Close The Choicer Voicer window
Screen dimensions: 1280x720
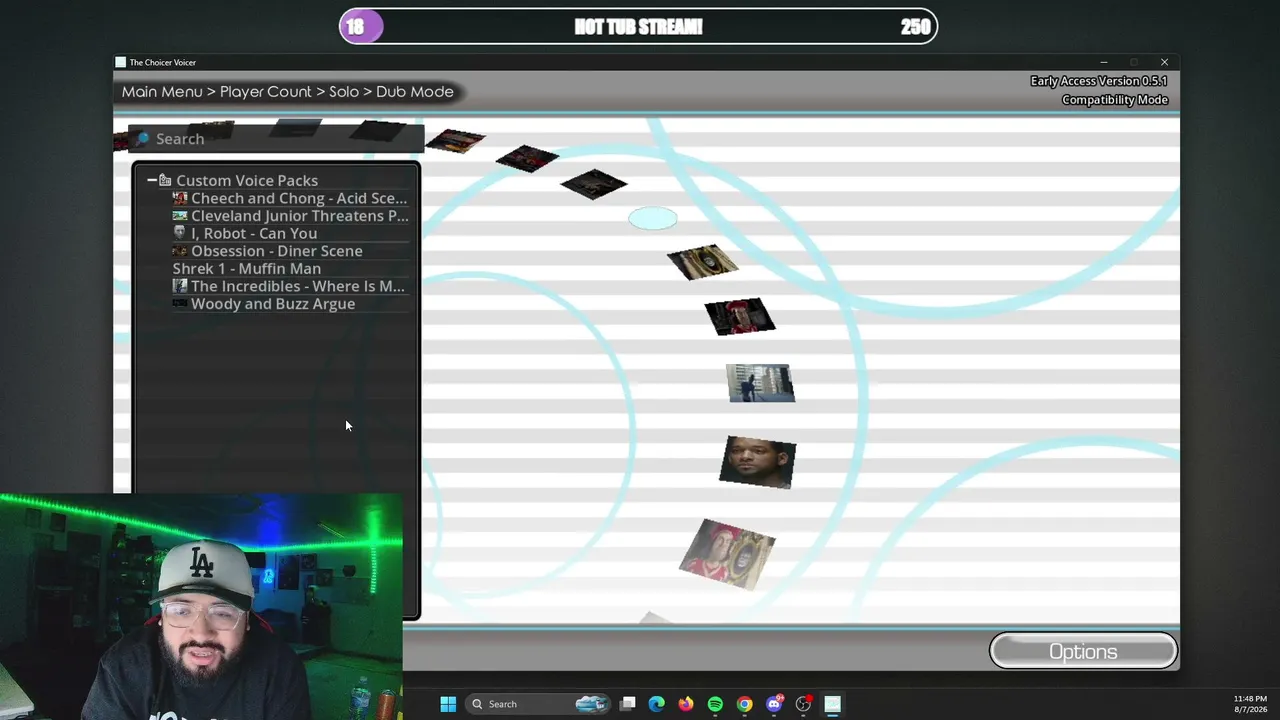click(1164, 62)
